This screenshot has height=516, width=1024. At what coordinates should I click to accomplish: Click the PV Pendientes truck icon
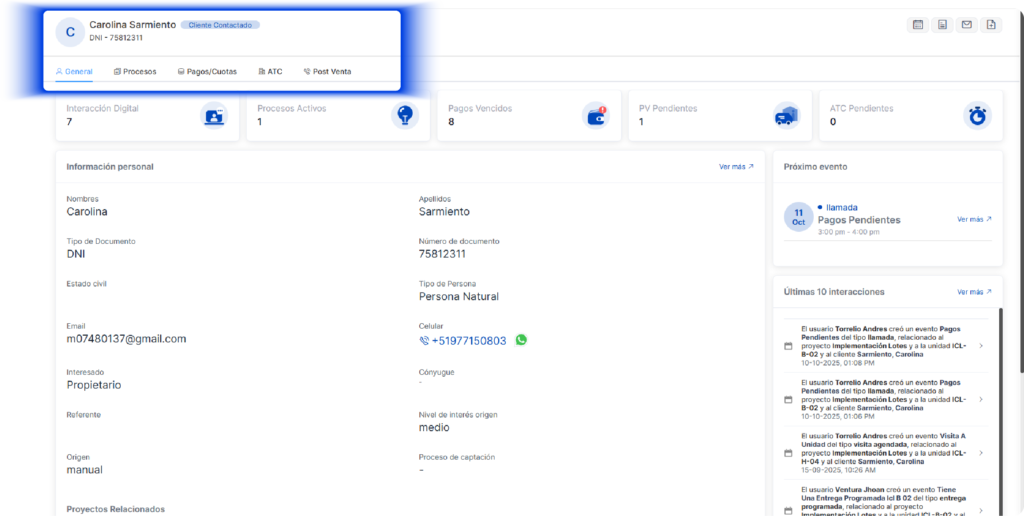point(787,116)
